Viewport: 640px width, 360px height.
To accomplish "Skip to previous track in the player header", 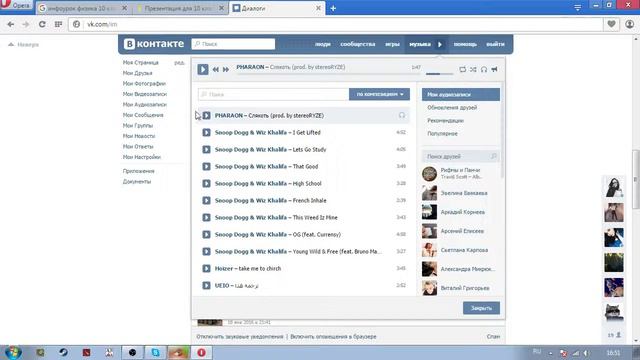I will pyautogui.click(x=216, y=70).
